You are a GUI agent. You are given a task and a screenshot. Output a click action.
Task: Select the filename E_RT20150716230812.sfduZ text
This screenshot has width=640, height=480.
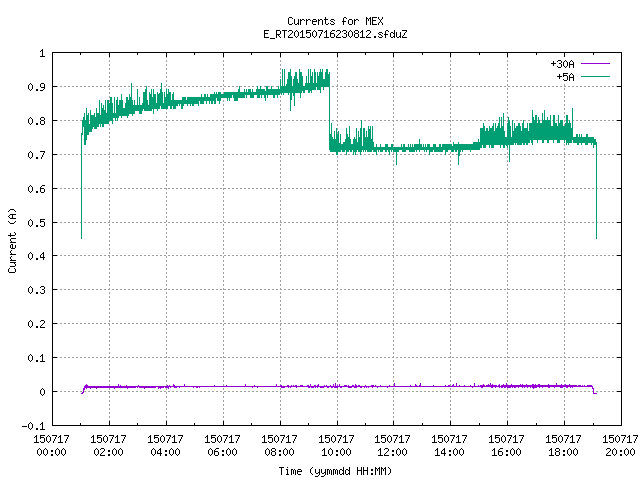coord(335,34)
